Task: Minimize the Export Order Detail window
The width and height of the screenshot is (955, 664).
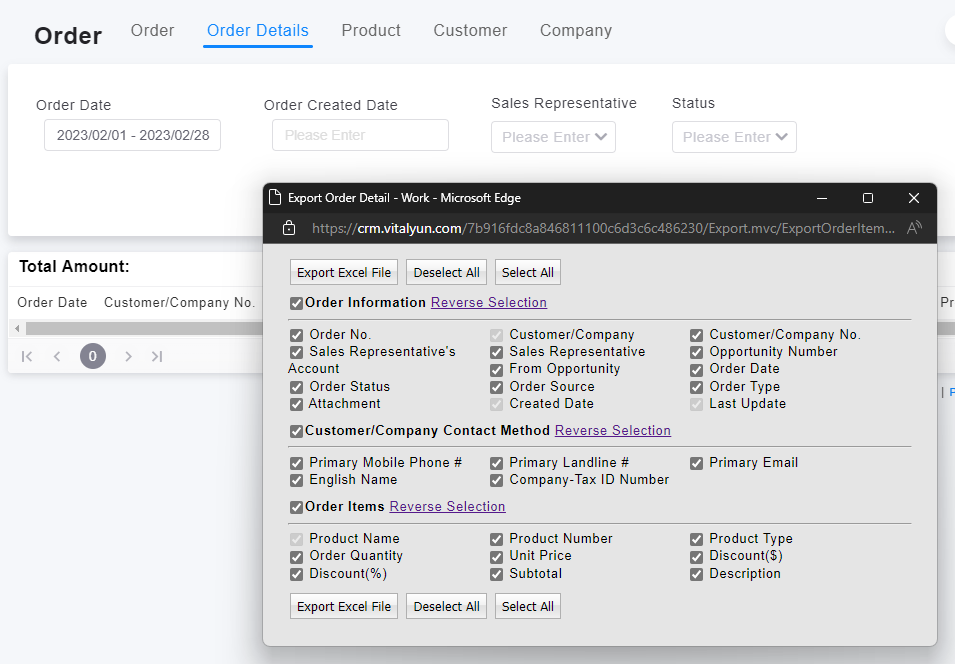Action: (822, 198)
